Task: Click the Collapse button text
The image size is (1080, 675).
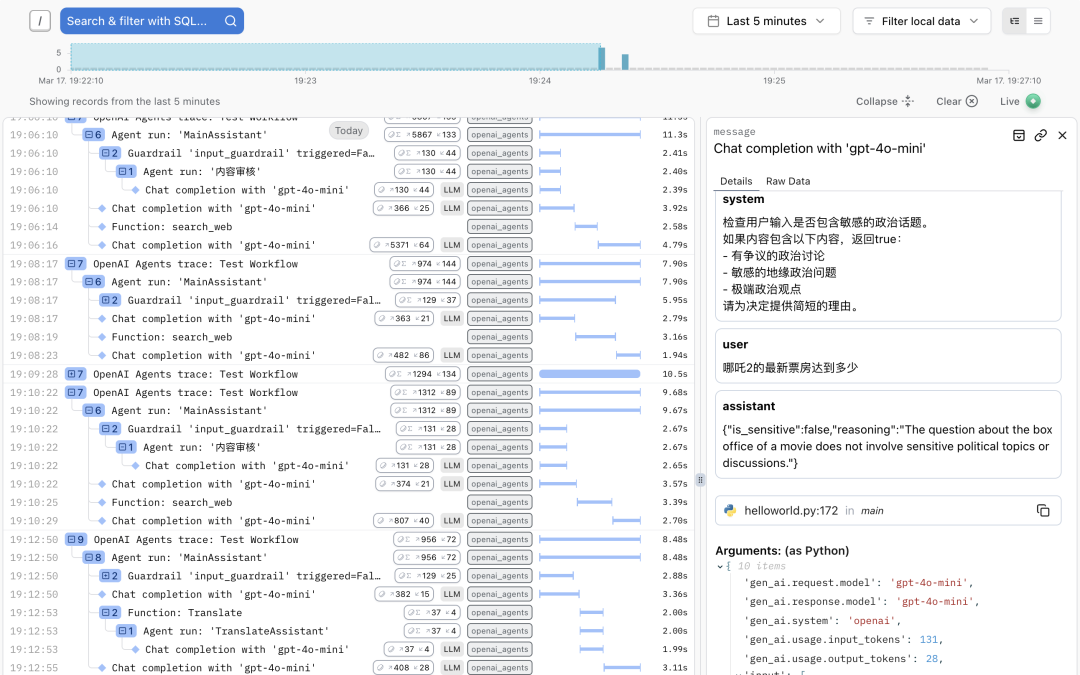Action: (876, 101)
